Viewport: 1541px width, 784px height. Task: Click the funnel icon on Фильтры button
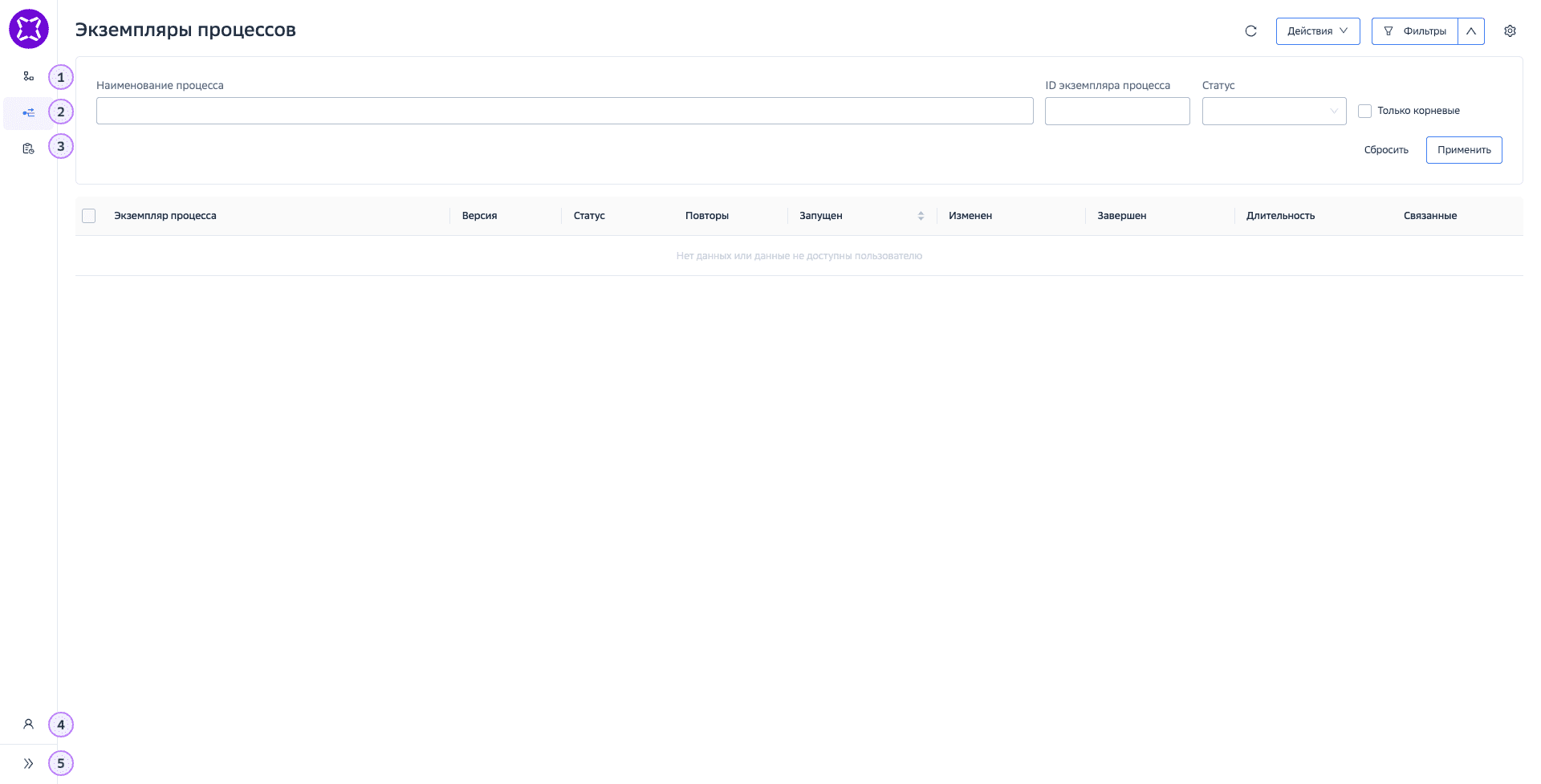tap(1388, 31)
